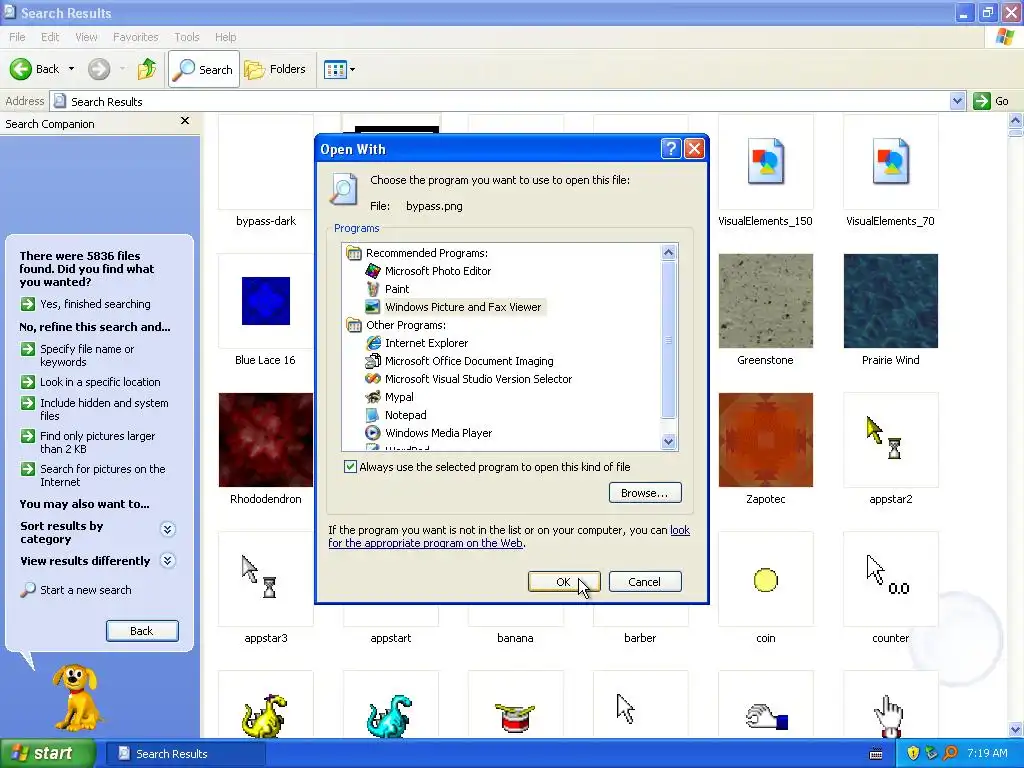Click Back button in Search Companion
1024x768 pixels.
142,631
